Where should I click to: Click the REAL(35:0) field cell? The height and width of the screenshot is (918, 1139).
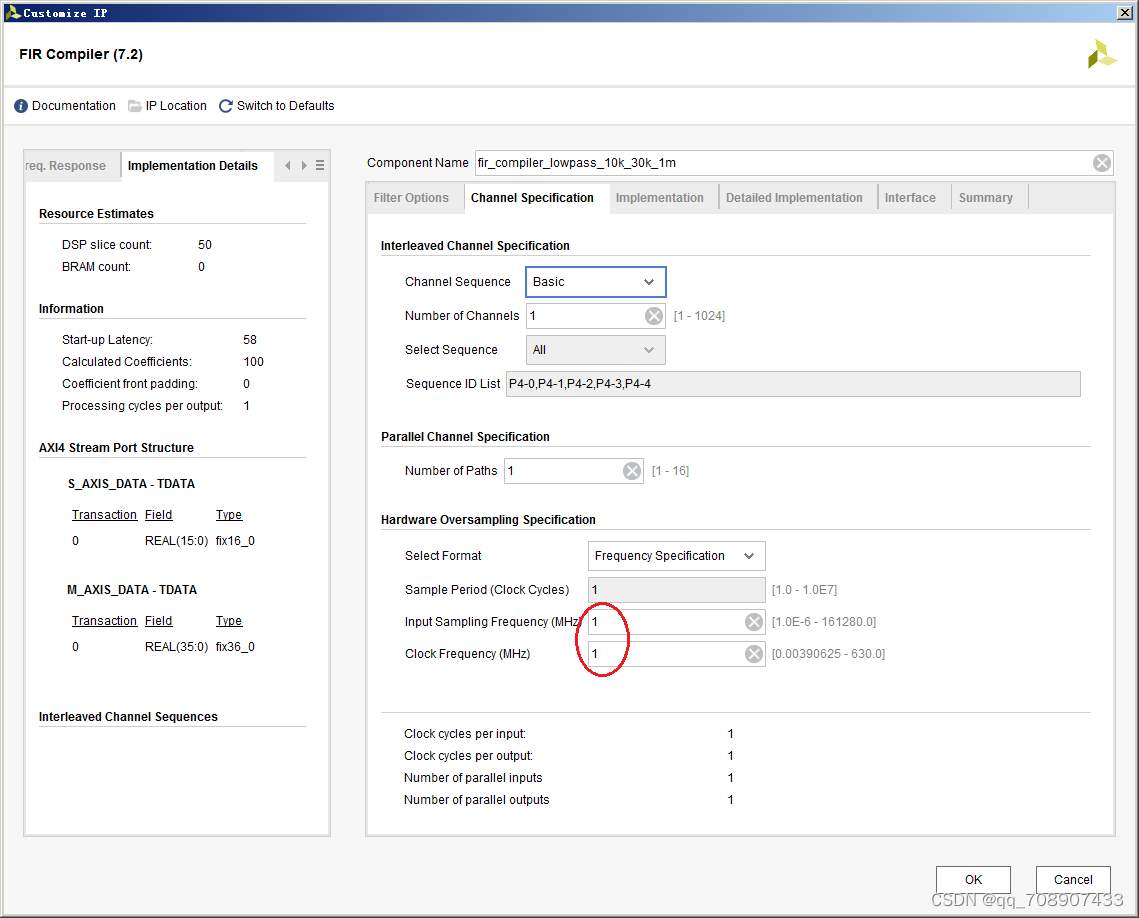pos(177,647)
